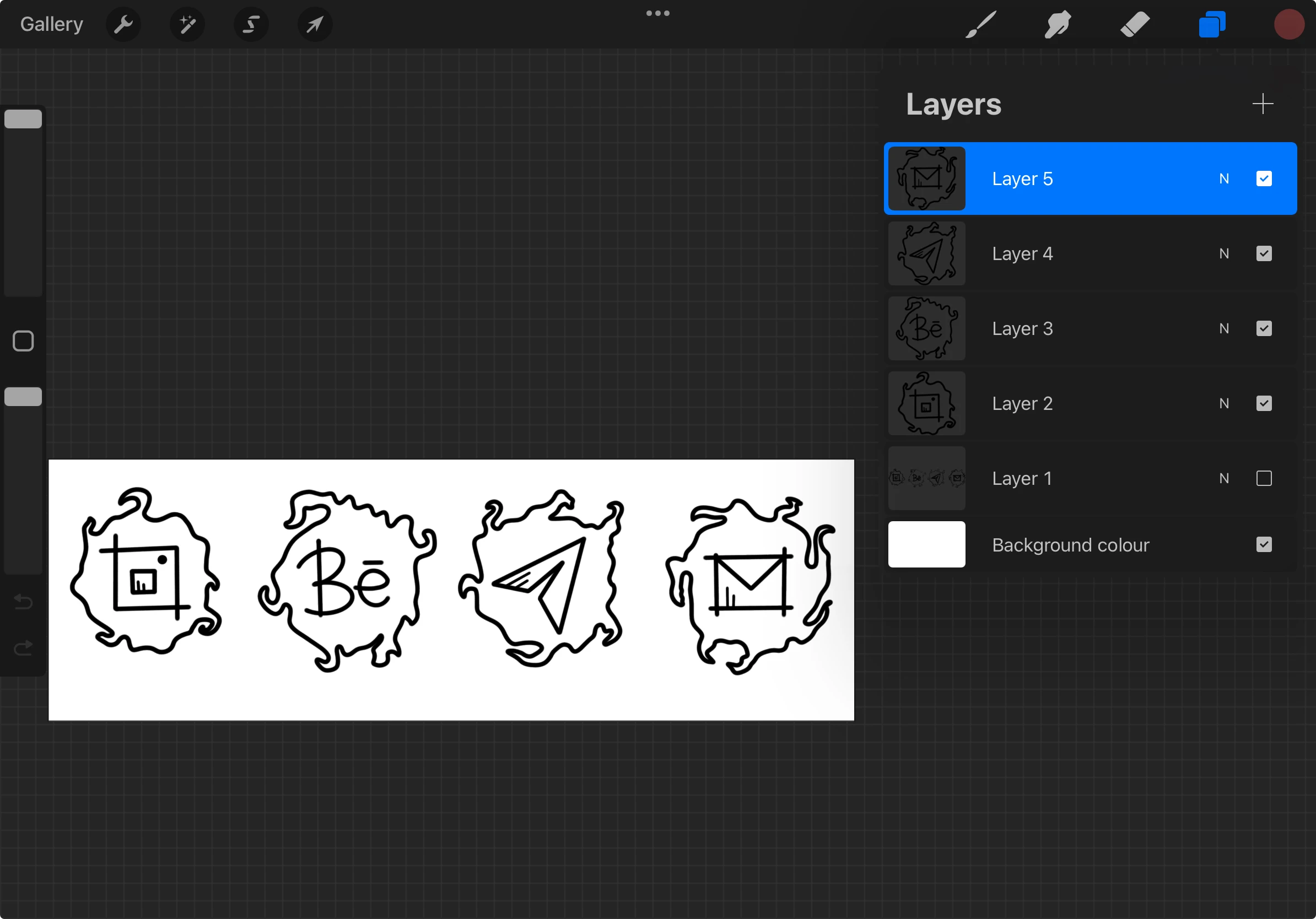Return to the Gallery
The width and height of the screenshot is (1316, 919).
[52, 25]
